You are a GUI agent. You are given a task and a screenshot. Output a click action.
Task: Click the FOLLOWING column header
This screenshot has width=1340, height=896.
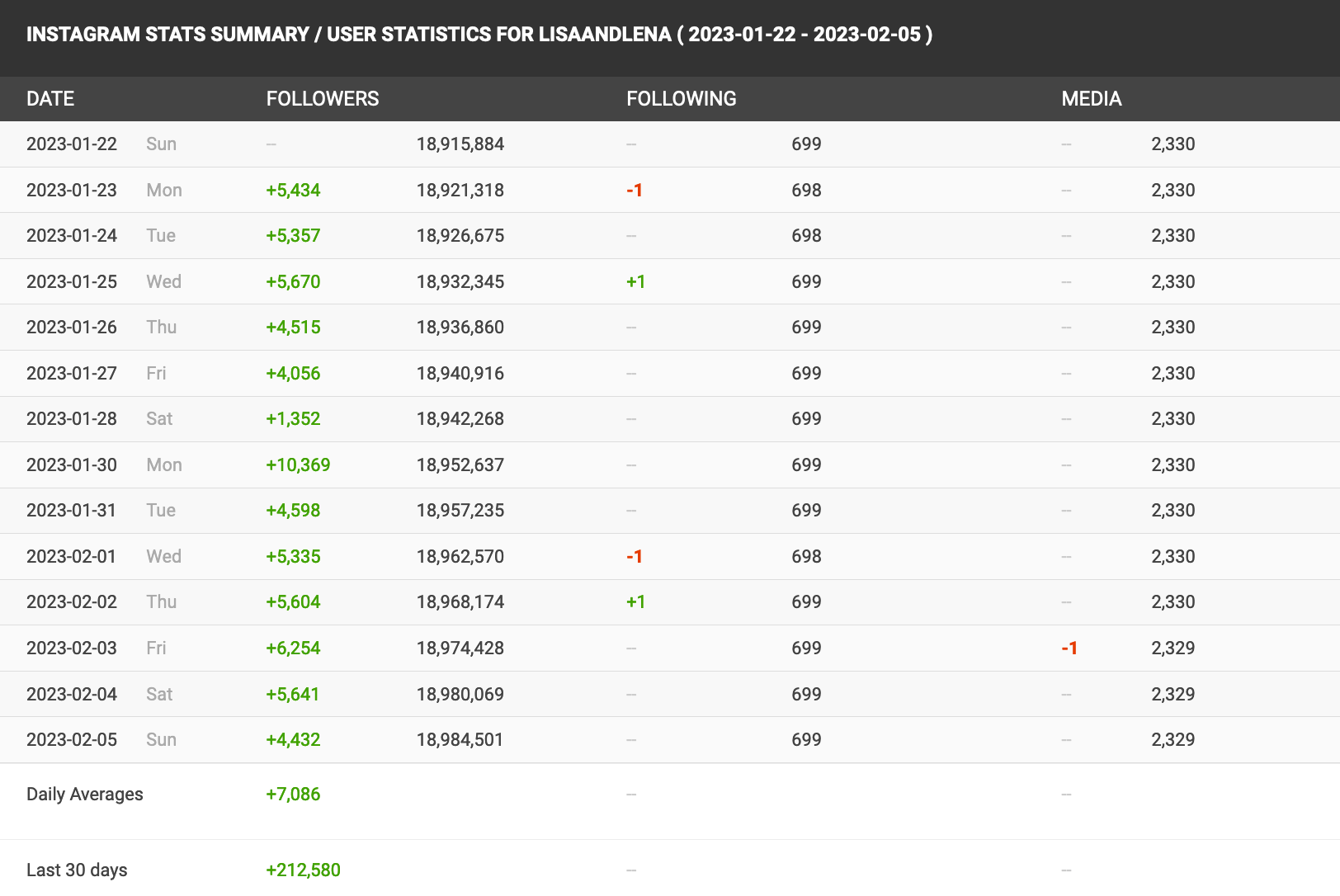point(682,99)
